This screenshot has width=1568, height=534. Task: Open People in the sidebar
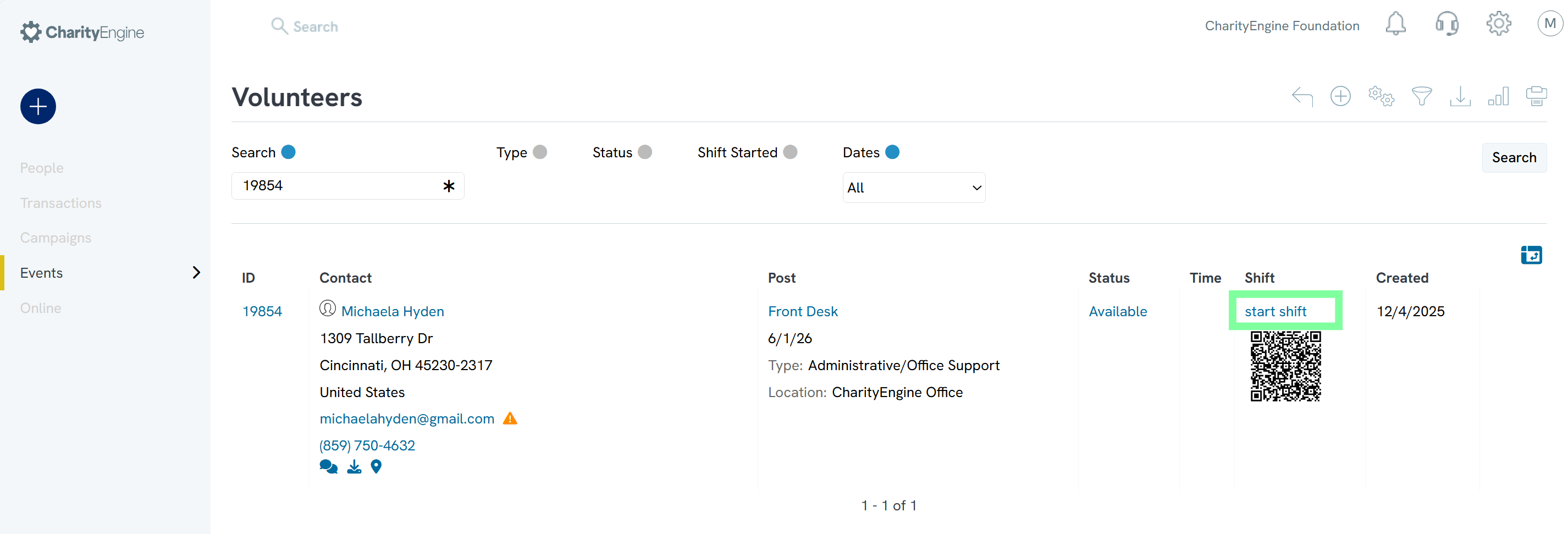pyautogui.click(x=41, y=168)
